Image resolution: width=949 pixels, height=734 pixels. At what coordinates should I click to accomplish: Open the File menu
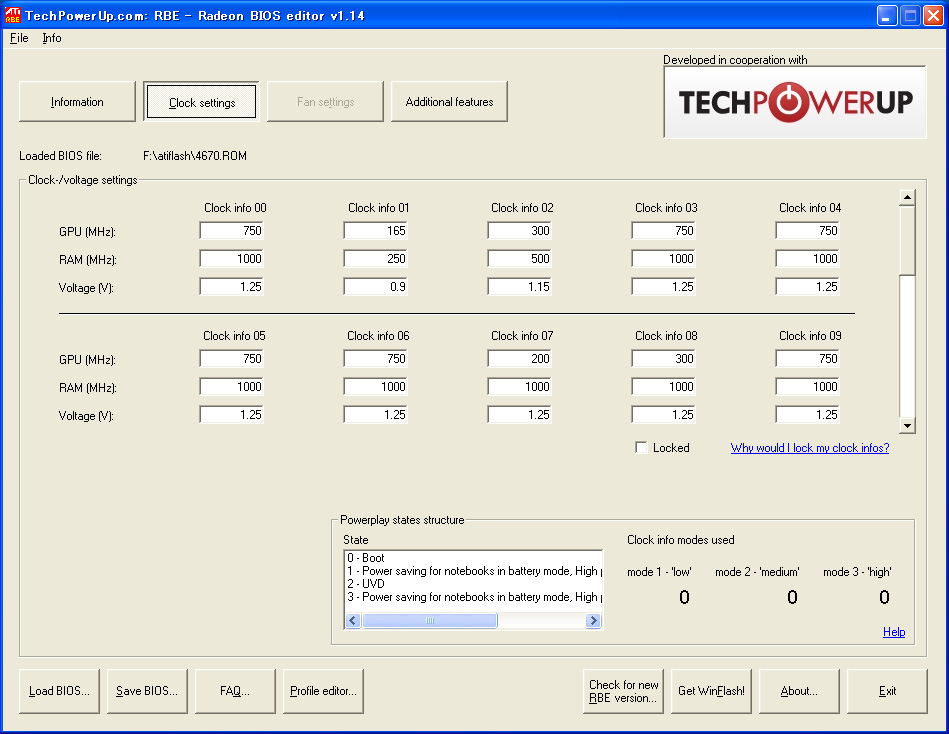[x=19, y=38]
